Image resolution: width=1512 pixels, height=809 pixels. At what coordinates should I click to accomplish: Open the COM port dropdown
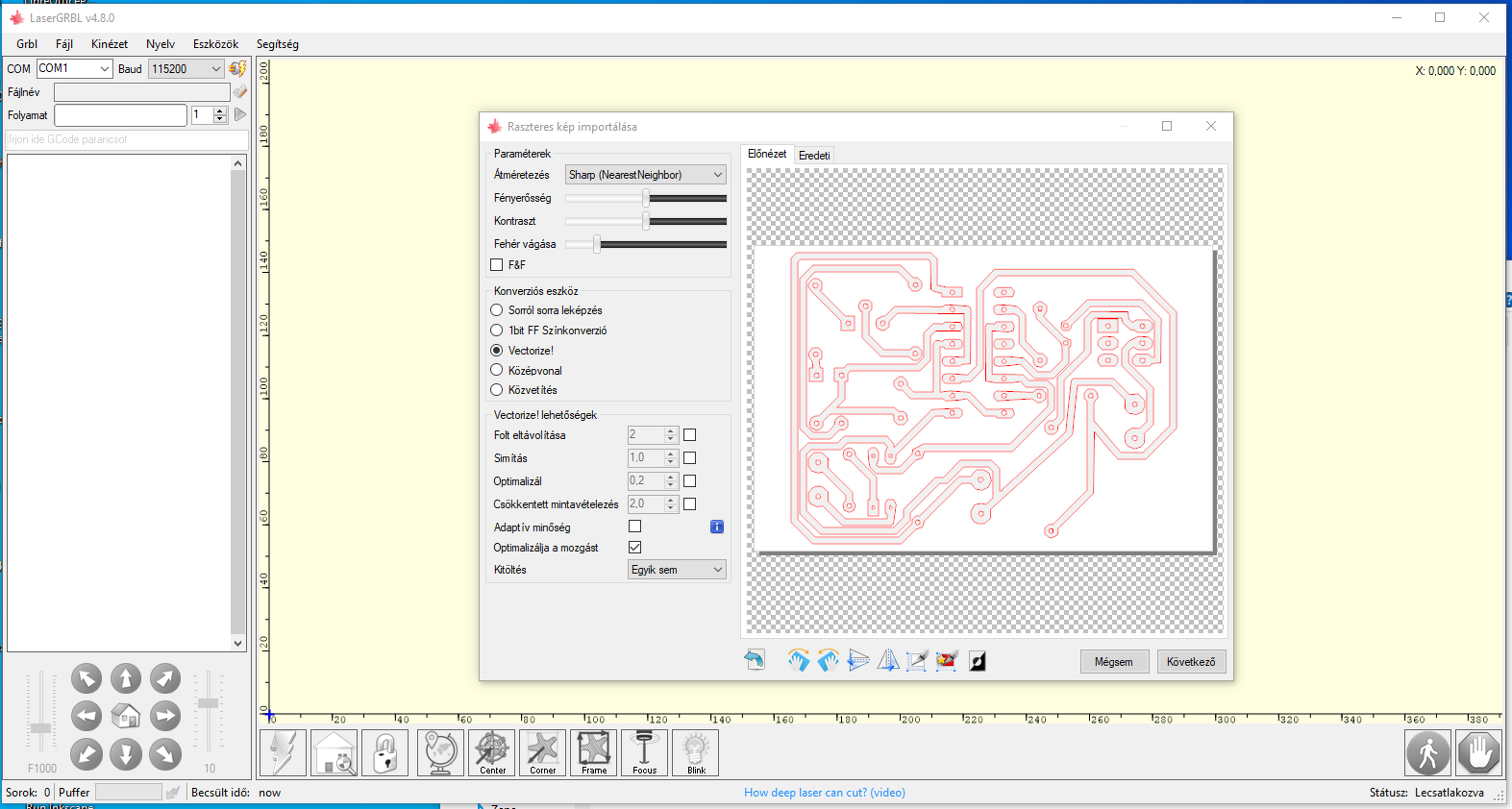click(x=75, y=68)
